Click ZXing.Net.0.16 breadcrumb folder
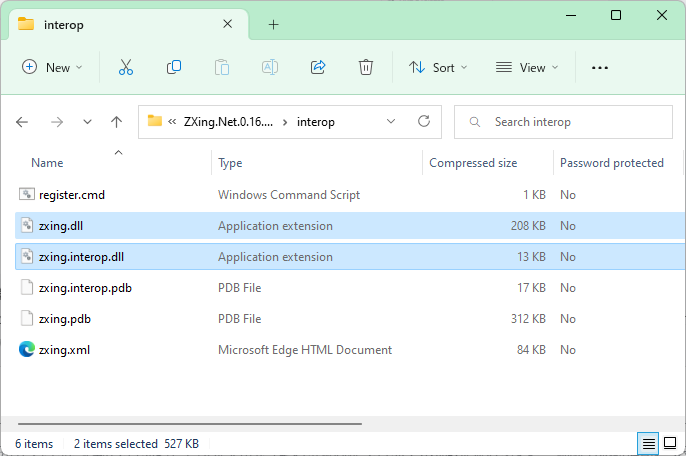The image size is (686, 456). click(x=228, y=122)
